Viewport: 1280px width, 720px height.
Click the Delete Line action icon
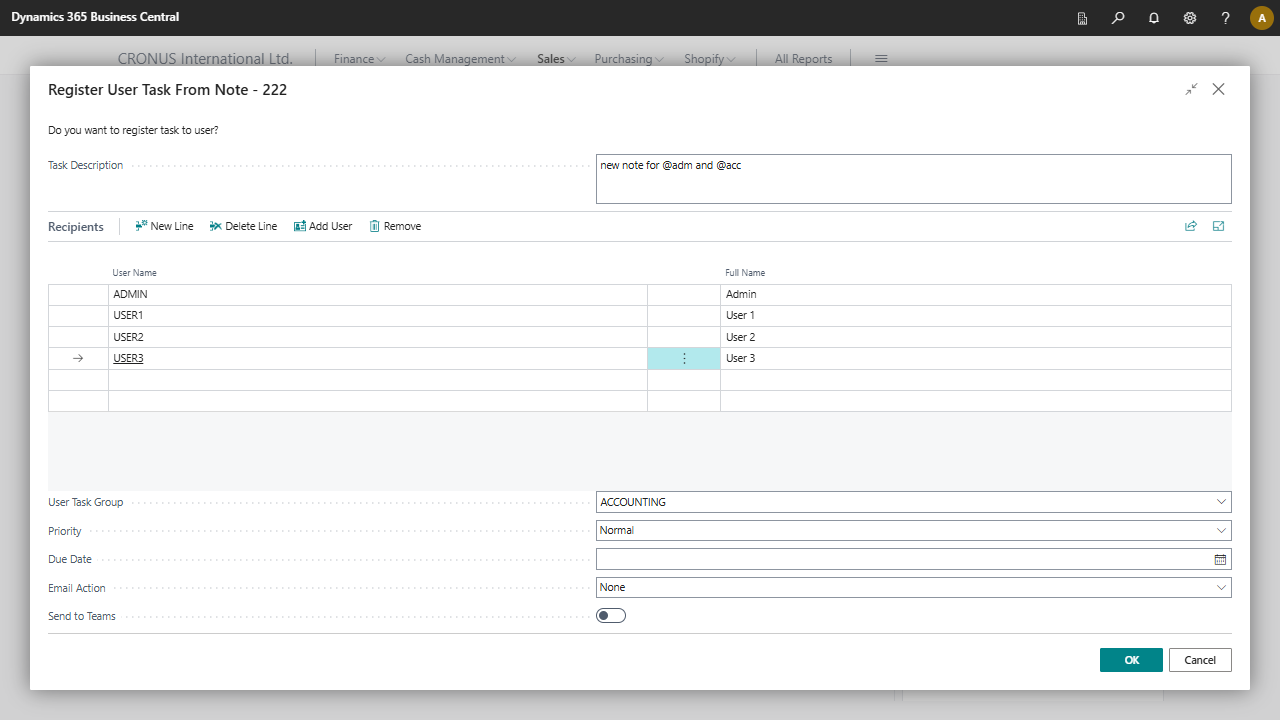(x=215, y=226)
